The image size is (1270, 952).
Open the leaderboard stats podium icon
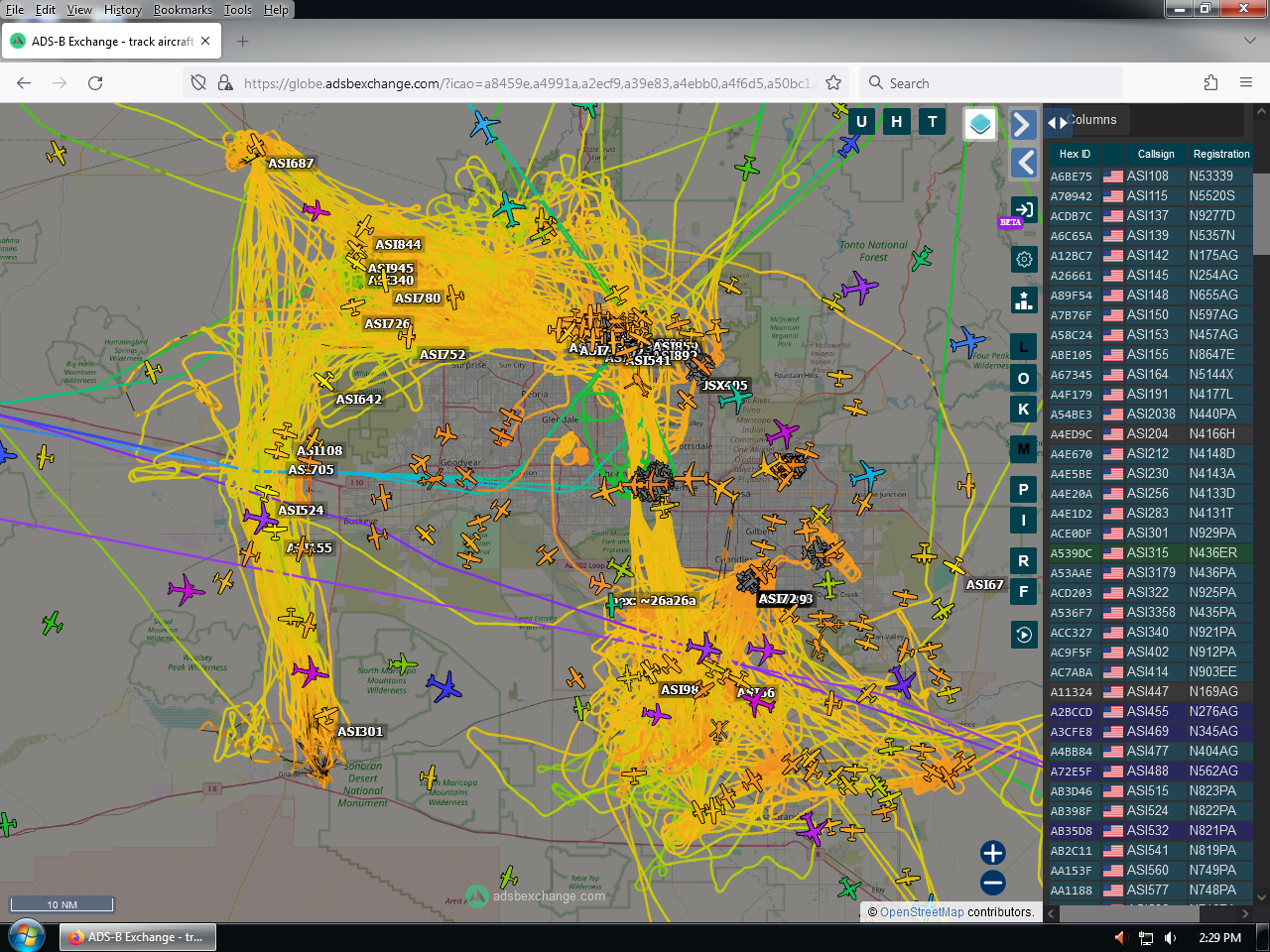click(1024, 299)
